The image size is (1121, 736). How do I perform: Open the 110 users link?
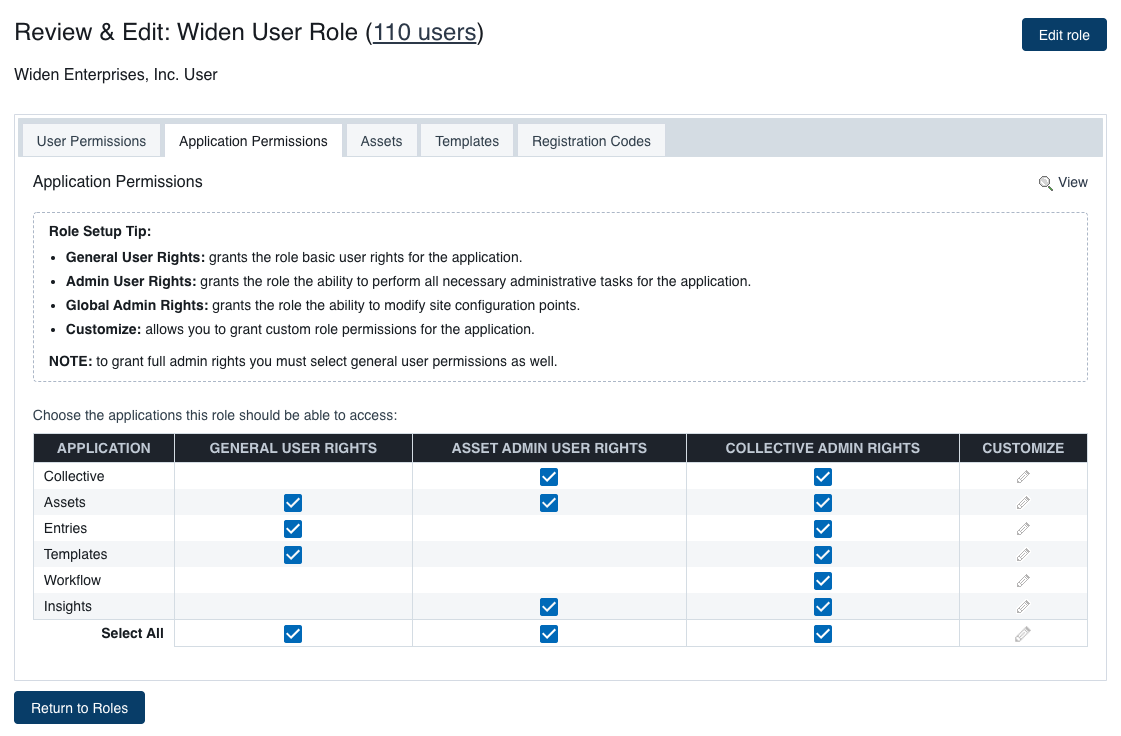(425, 32)
